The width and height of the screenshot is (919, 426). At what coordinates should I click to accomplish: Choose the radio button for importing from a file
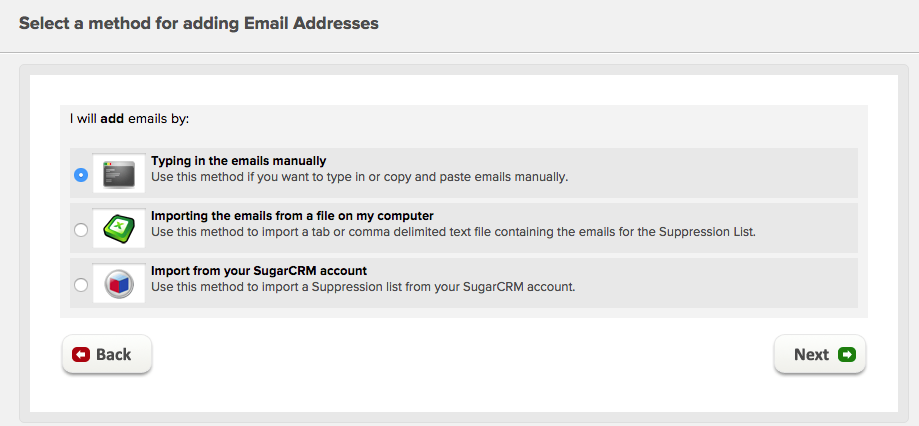click(x=81, y=230)
